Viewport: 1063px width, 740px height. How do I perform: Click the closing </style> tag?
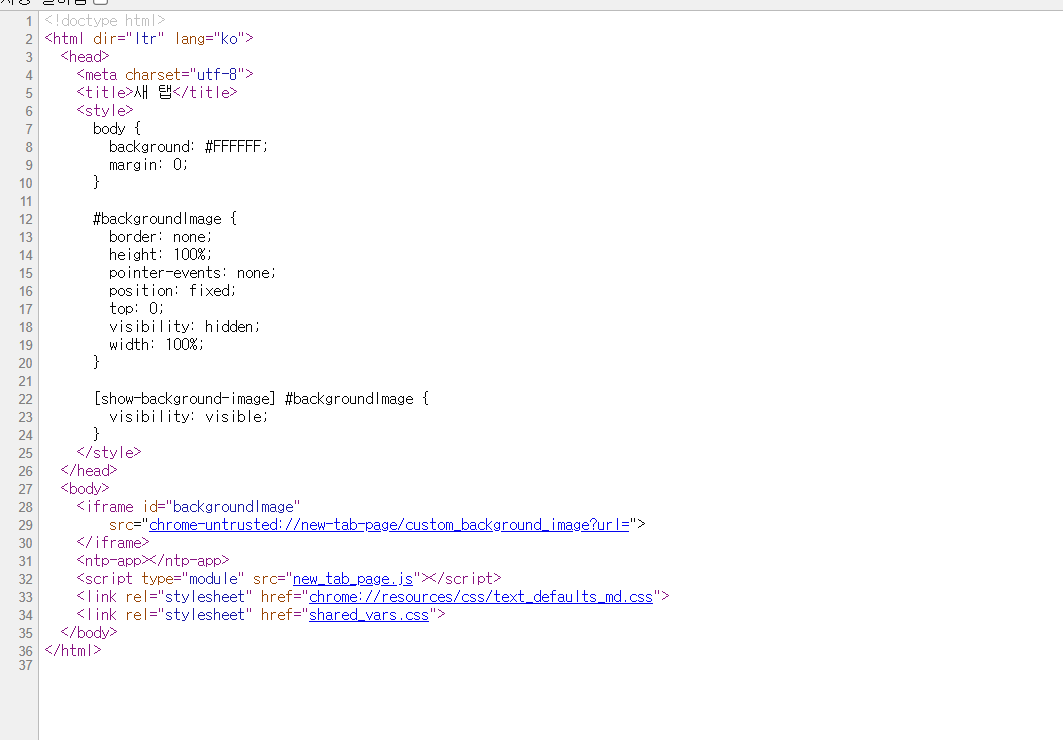pos(109,453)
